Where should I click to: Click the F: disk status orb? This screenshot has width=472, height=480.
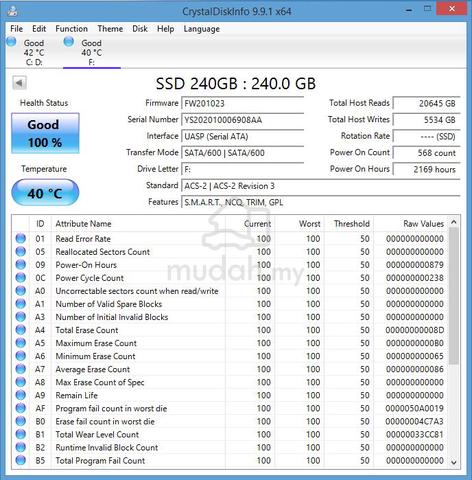click(69, 42)
